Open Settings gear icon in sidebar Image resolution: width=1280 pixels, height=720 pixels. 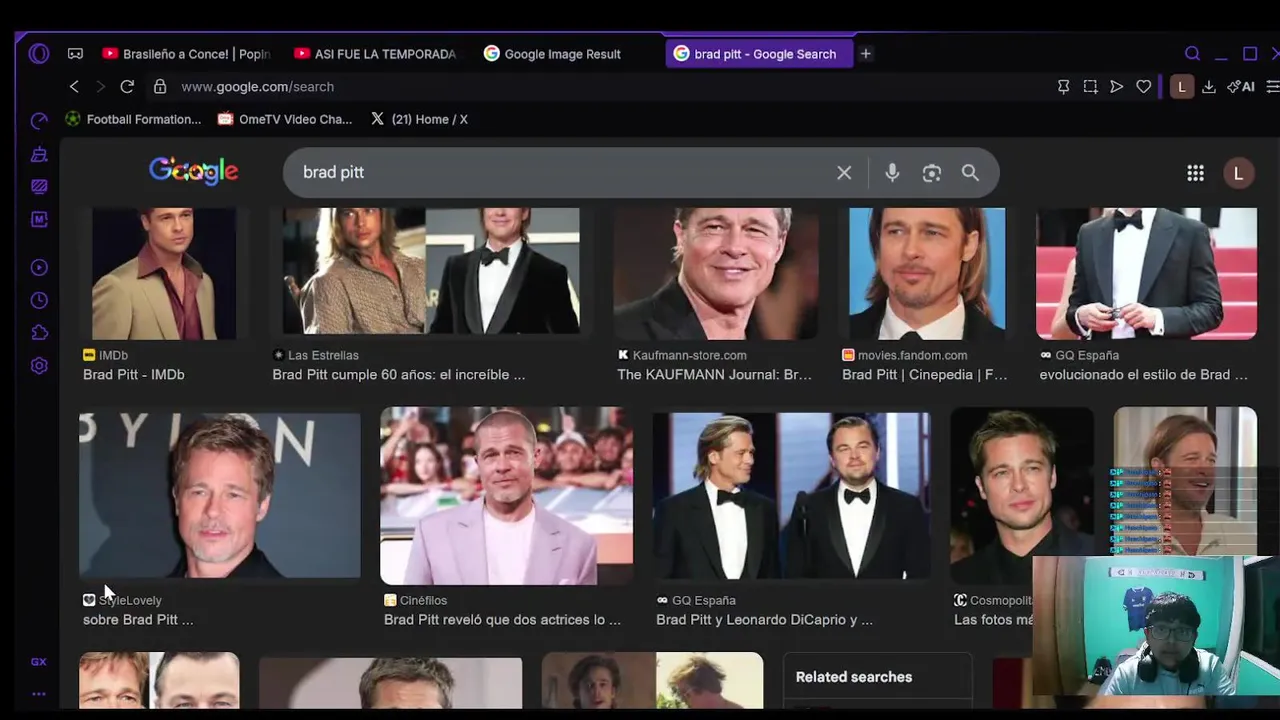coord(39,366)
